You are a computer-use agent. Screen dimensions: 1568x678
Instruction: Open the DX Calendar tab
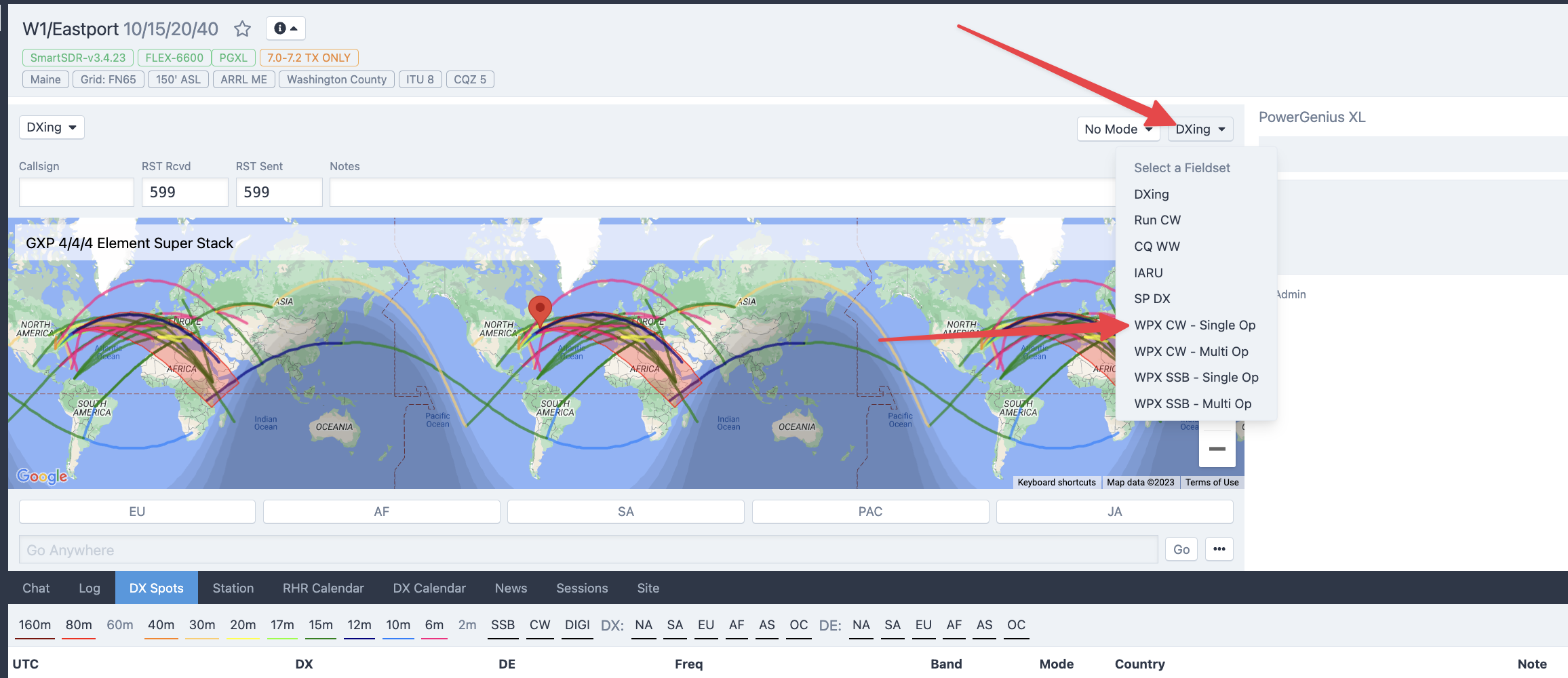coord(429,588)
